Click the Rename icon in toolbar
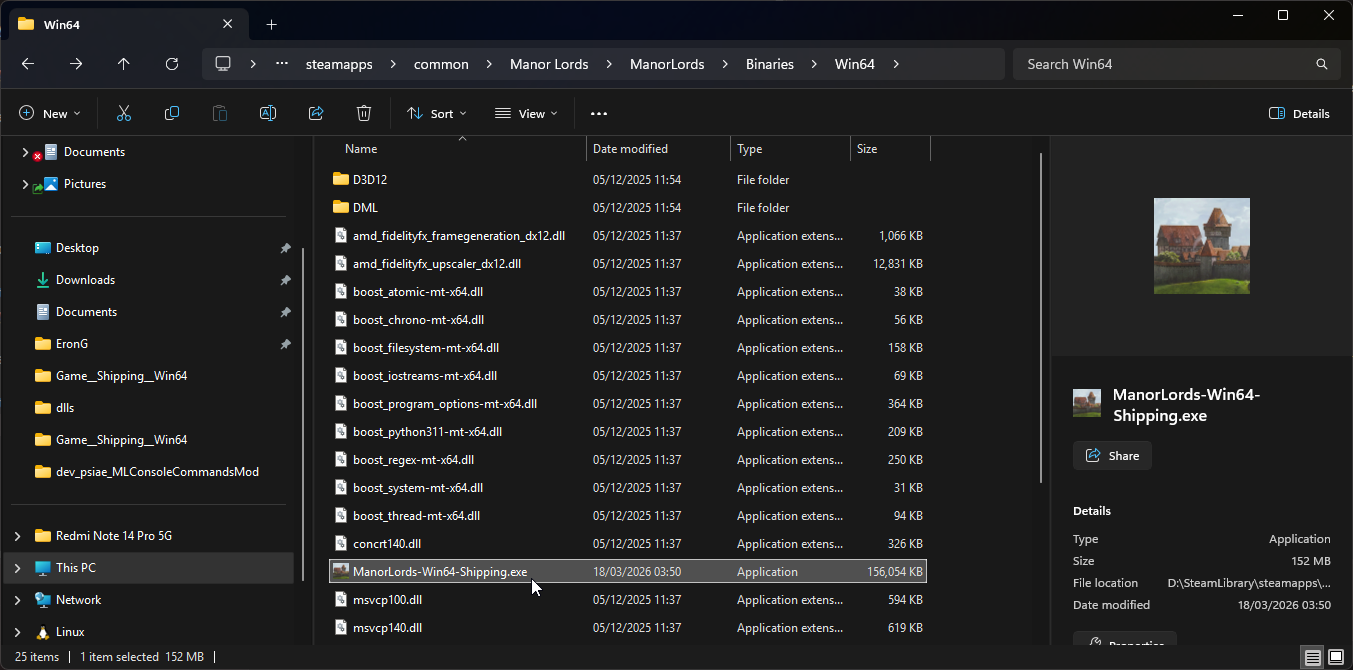Screen dimensions: 1353x670 [268, 114]
